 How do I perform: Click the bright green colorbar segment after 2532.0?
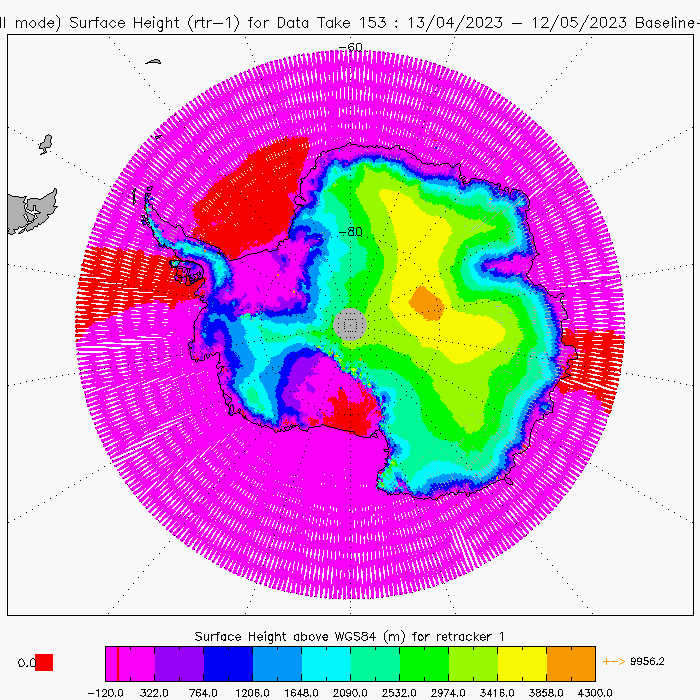(424, 662)
